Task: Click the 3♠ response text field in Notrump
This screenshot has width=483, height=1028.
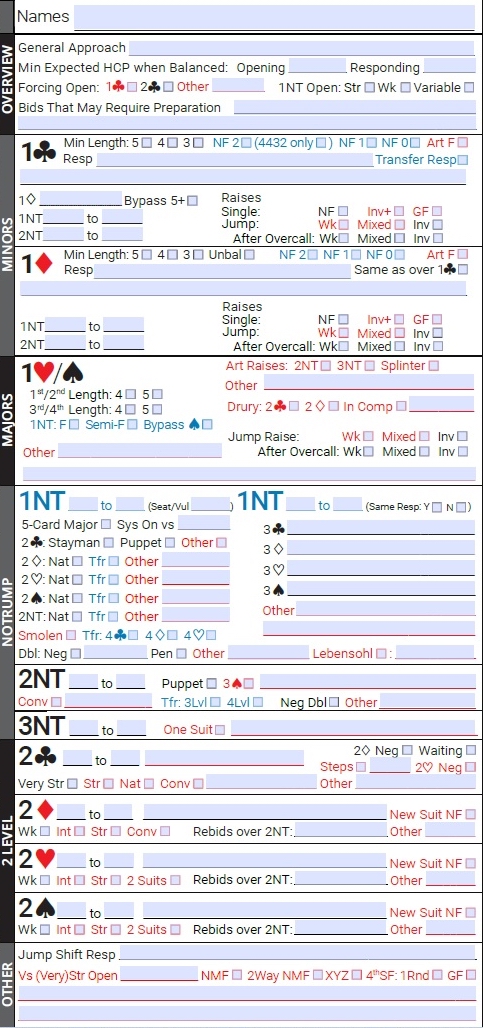Action: click(x=381, y=589)
